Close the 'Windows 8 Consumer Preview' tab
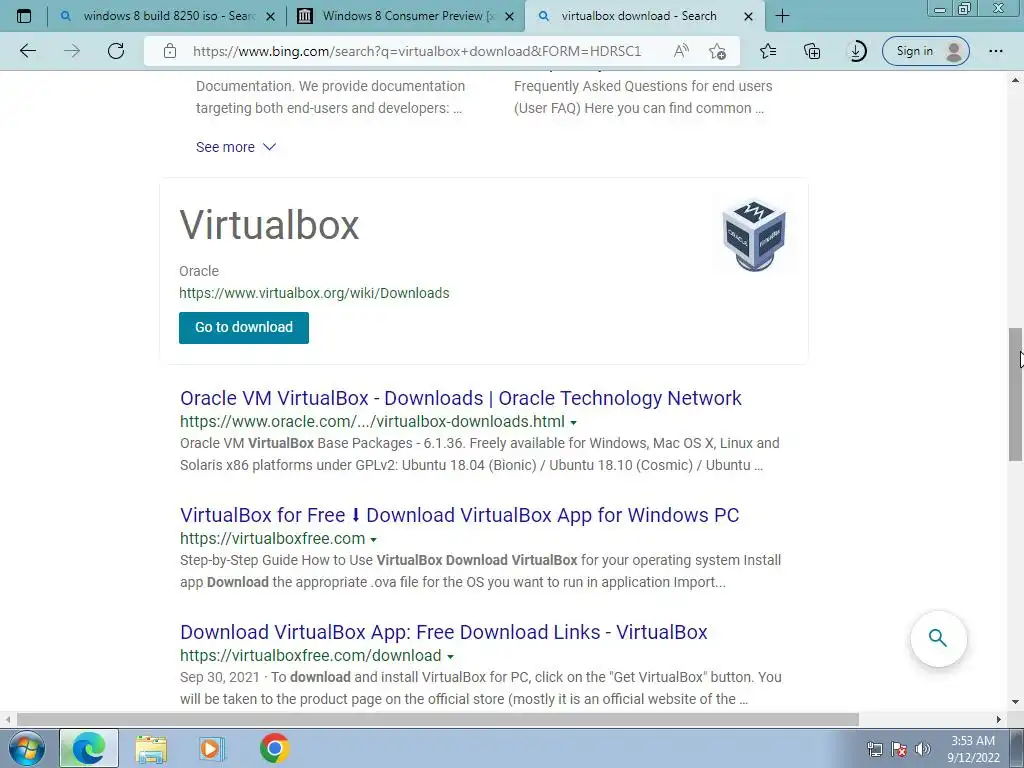 [x=509, y=16]
